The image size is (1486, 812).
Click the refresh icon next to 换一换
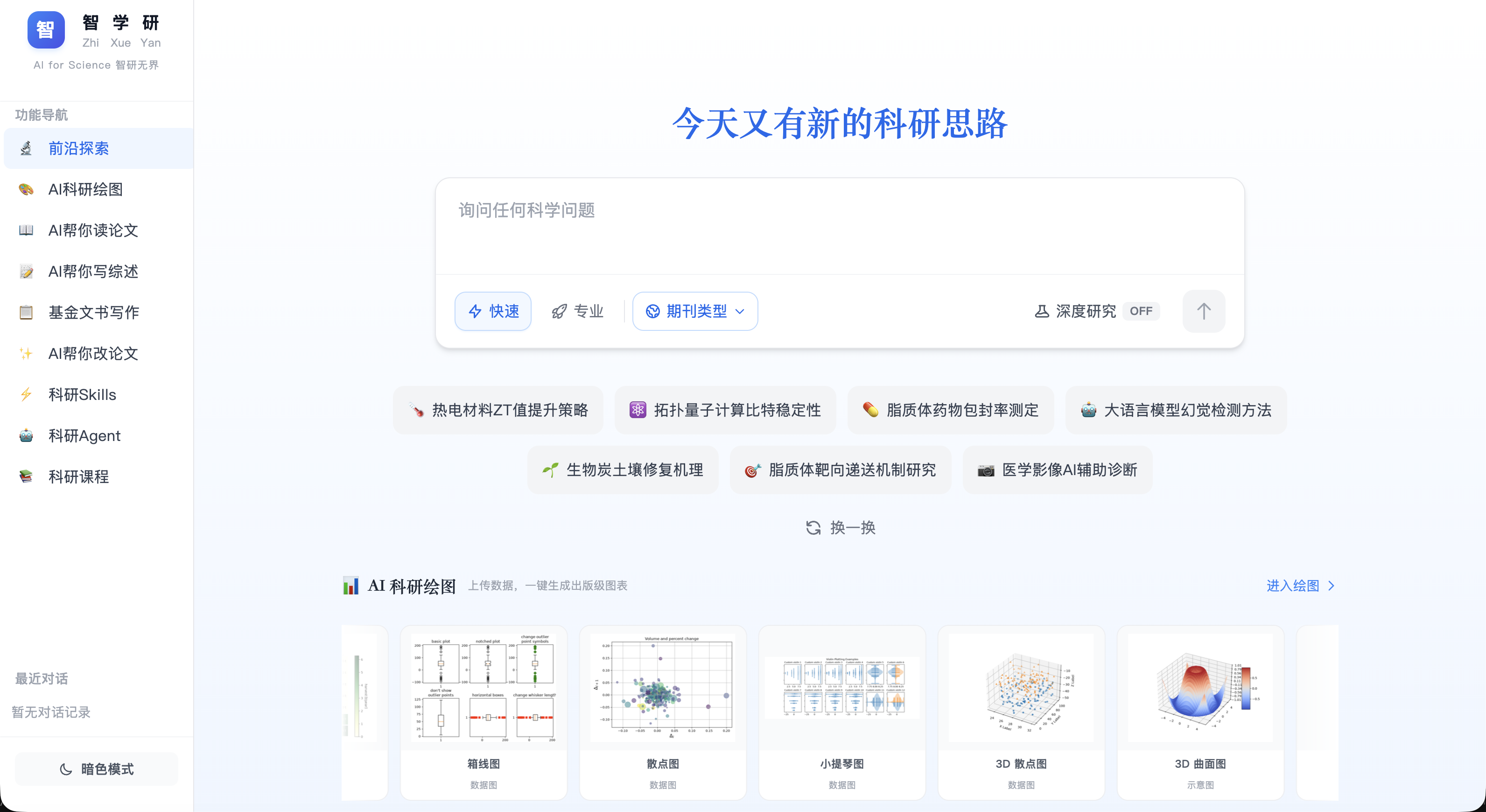pyautogui.click(x=813, y=528)
